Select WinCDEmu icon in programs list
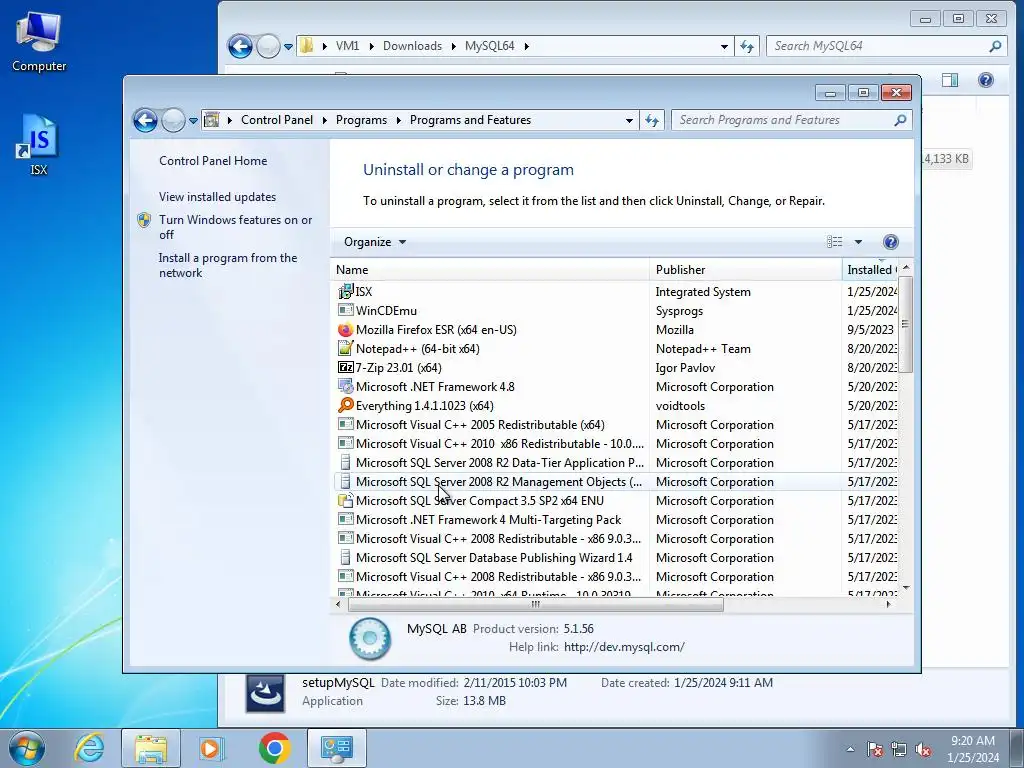1024x768 pixels. [345, 310]
